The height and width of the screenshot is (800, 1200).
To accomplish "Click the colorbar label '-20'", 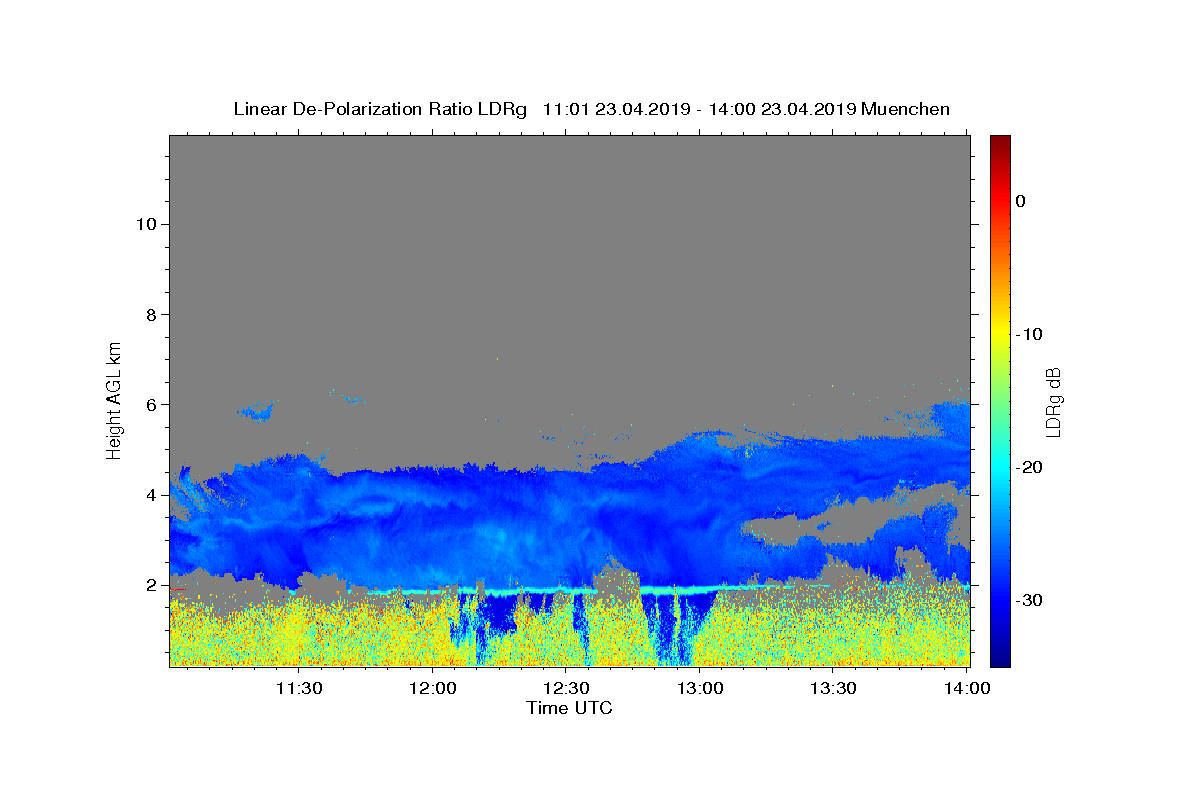I will coord(1030,467).
